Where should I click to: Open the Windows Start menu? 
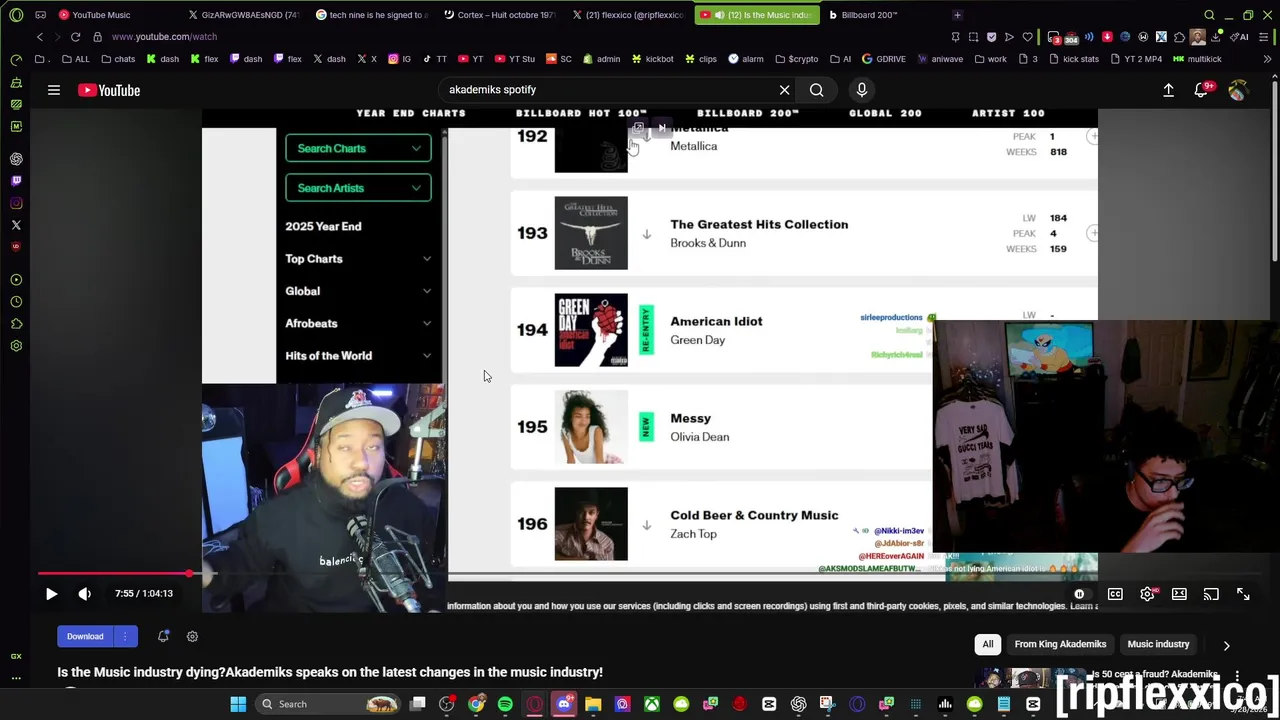pos(238,704)
